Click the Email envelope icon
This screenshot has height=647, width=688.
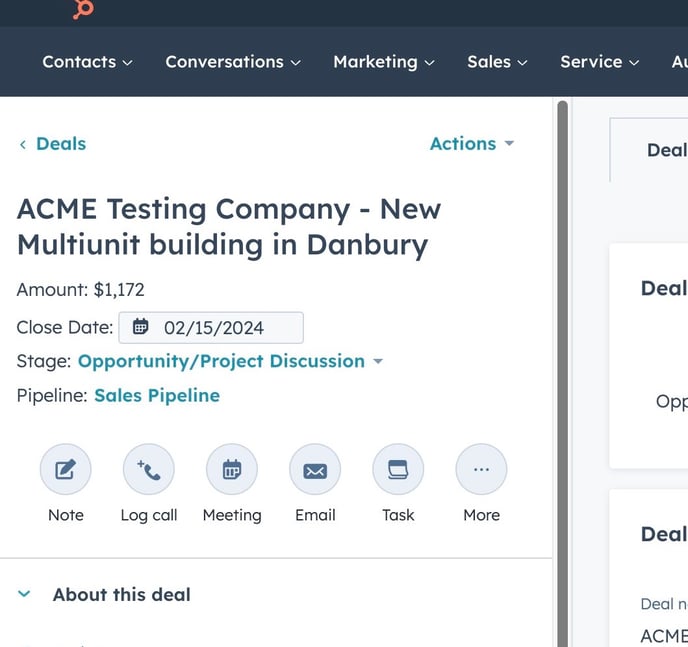pos(315,470)
